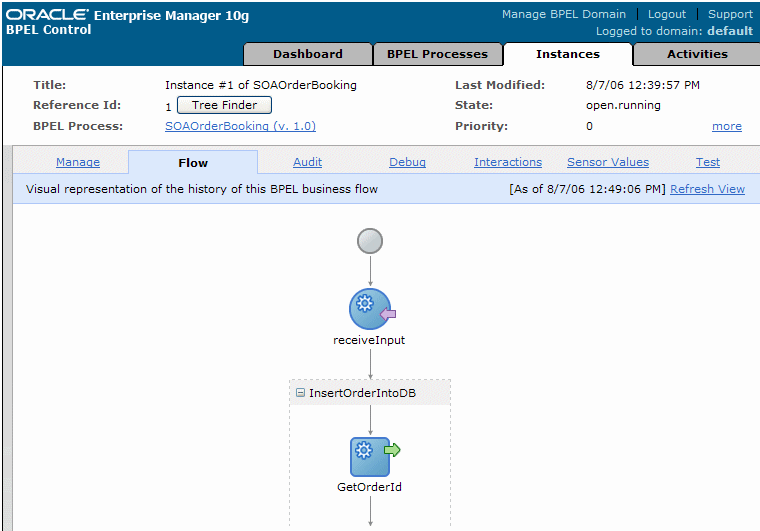Click the receiveInput label
760x531 pixels.
(369, 340)
